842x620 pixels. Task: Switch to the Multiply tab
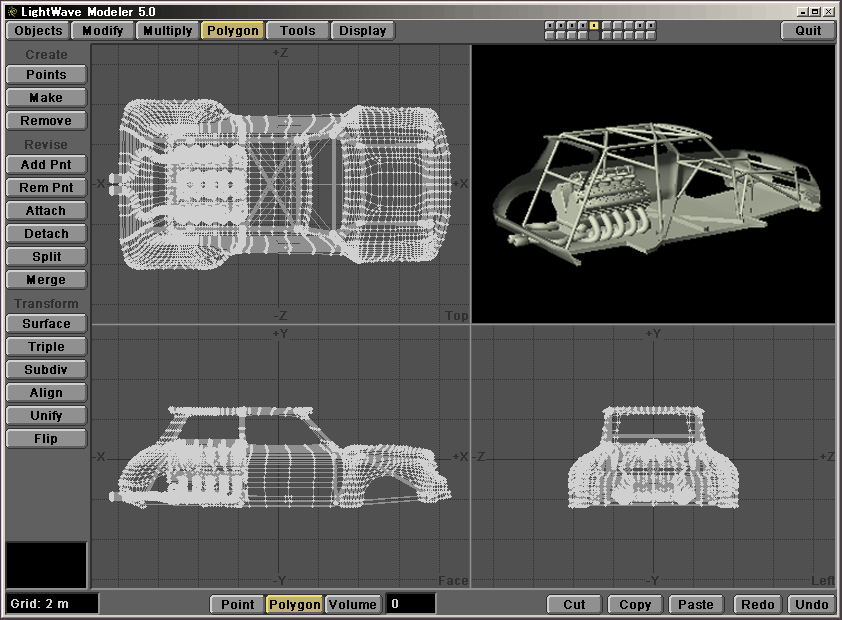(x=167, y=30)
